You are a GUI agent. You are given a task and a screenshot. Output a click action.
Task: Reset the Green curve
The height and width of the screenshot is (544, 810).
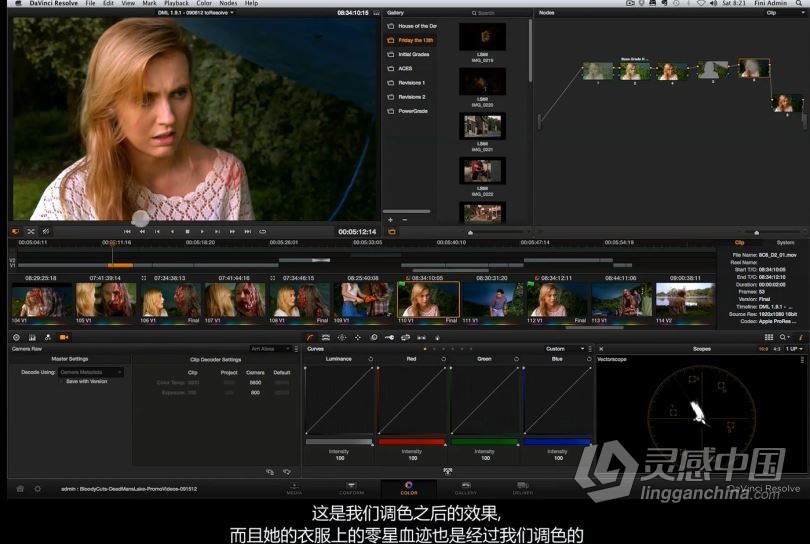pyautogui.click(x=516, y=359)
